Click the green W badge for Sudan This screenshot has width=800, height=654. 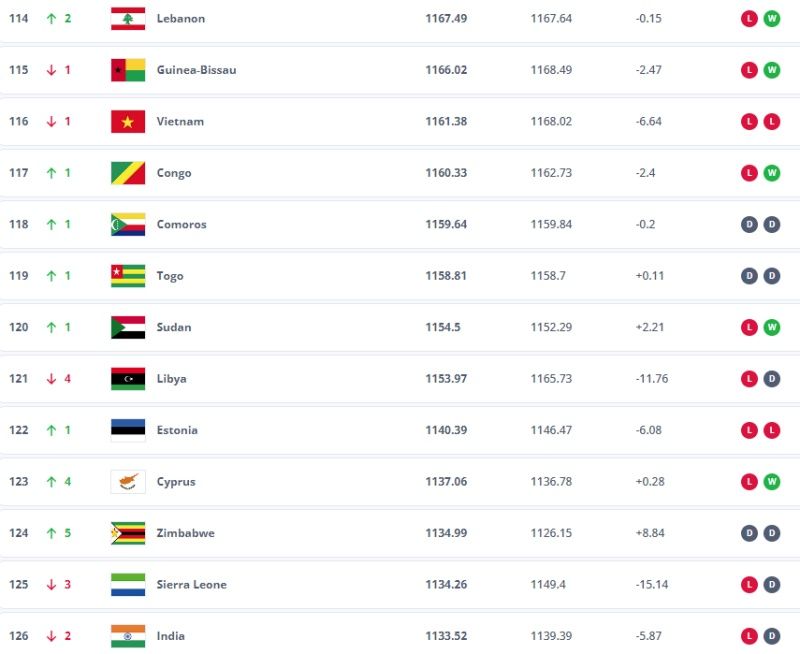point(772,328)
